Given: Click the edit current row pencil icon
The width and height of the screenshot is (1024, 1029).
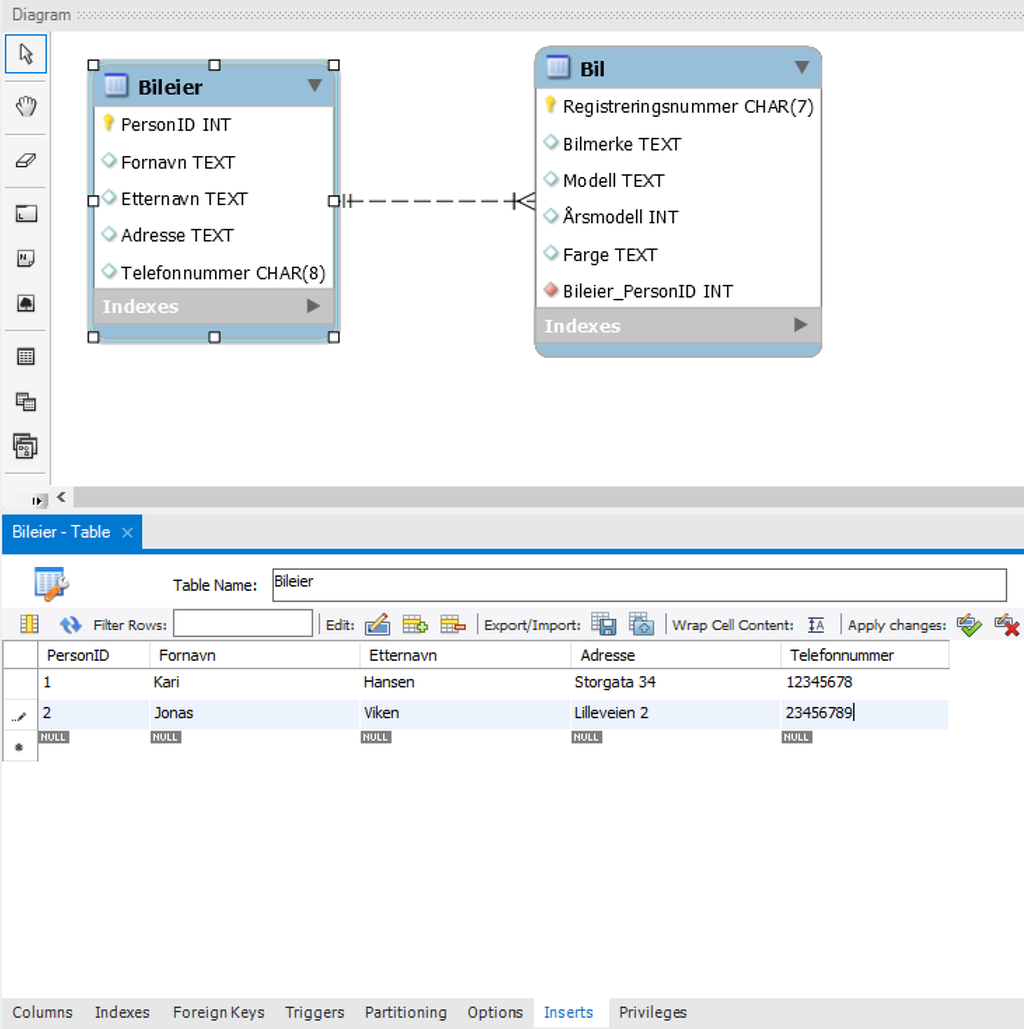Looking at the screenshot, I should (378, 624).
